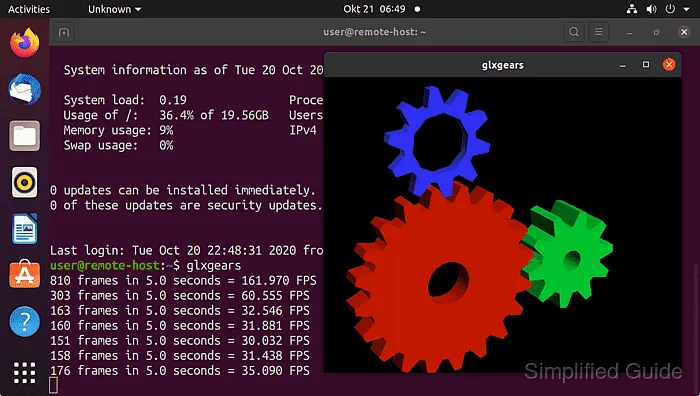Open the network status icon
Image resolution: width=700 pixels, height=396 pixels.
[632, 9]
